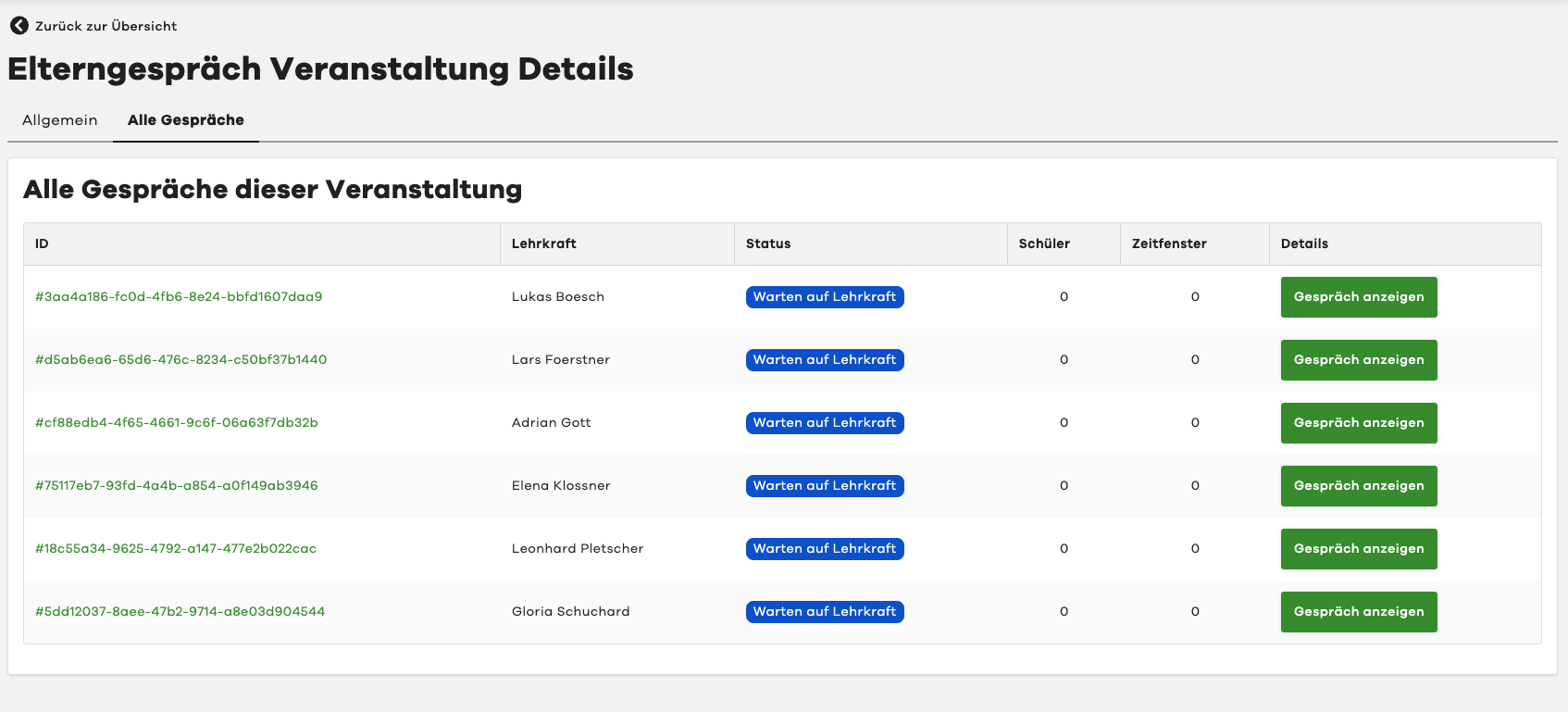
Task: Show Gloria Schuchard's conversation details
Action: pyautogui.click(x=1358, y=612)
